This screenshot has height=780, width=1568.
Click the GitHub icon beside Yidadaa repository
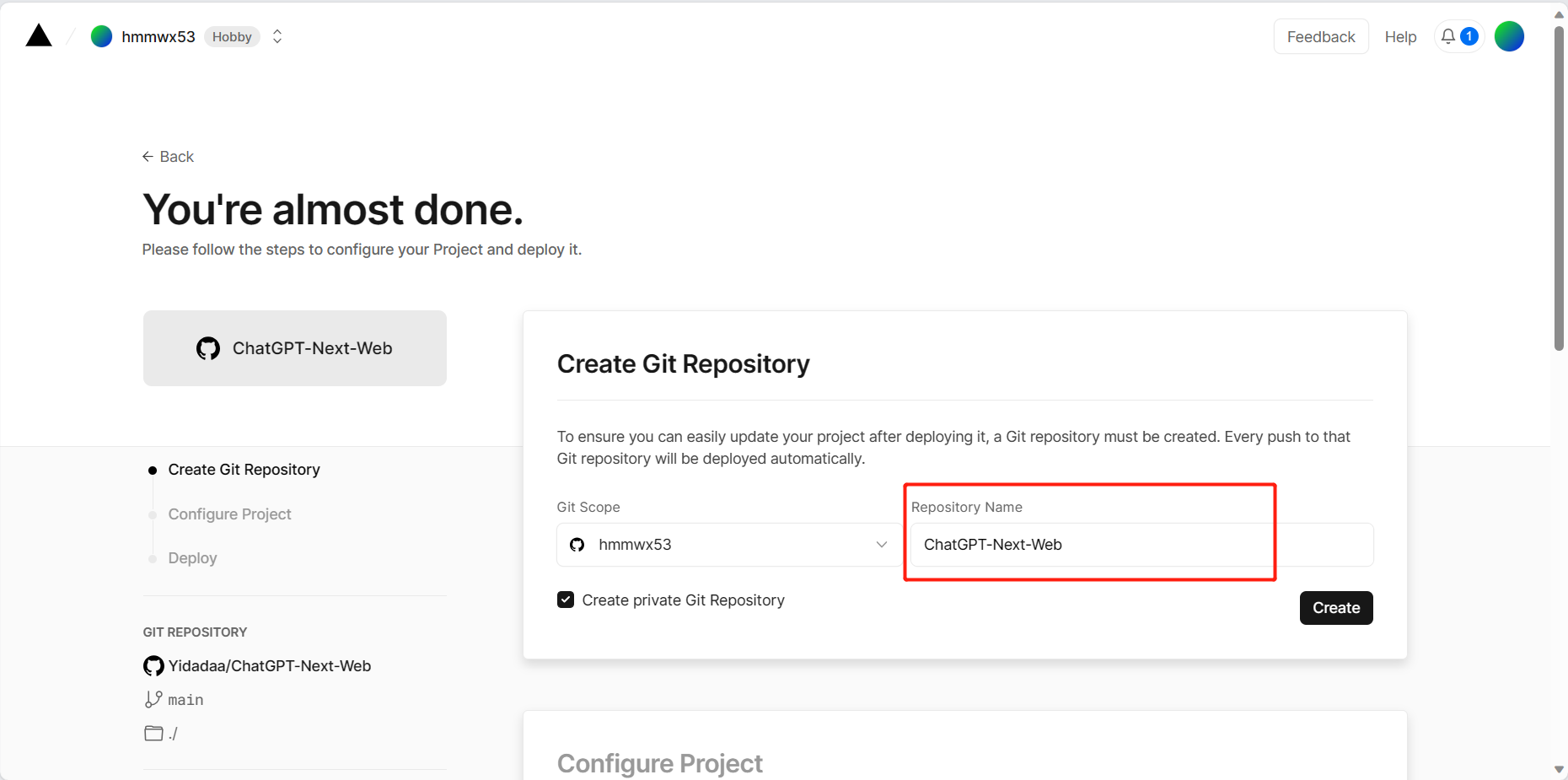(153, 666)
